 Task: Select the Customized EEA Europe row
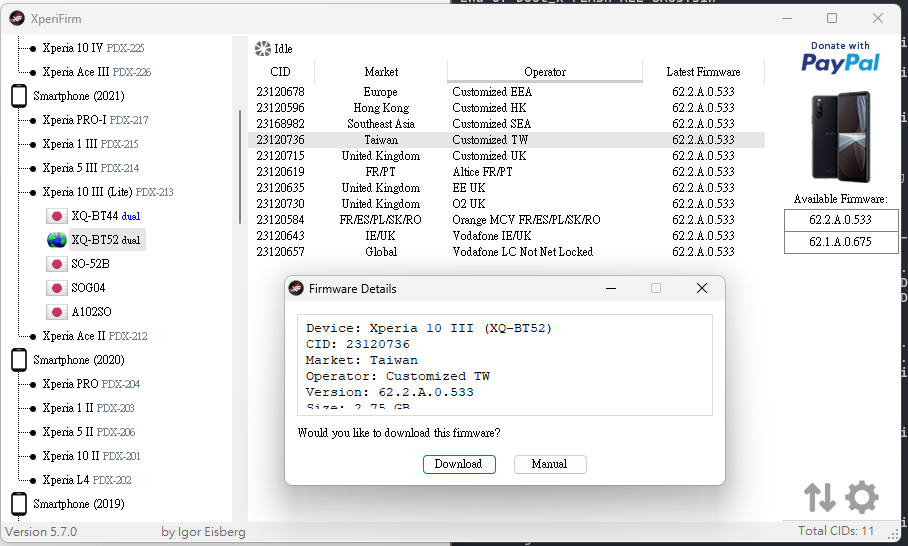pyautogui.click(x=507, y=91)
